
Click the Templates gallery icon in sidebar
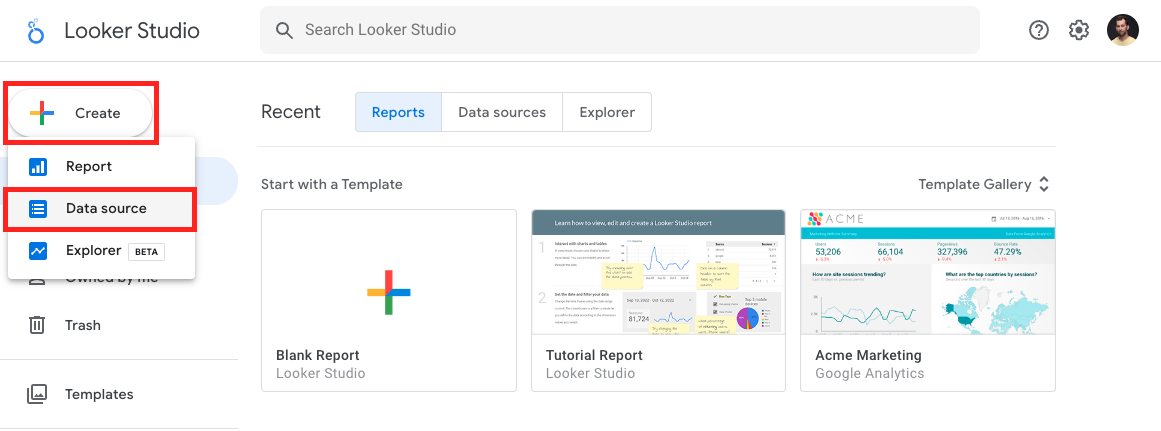37,394
